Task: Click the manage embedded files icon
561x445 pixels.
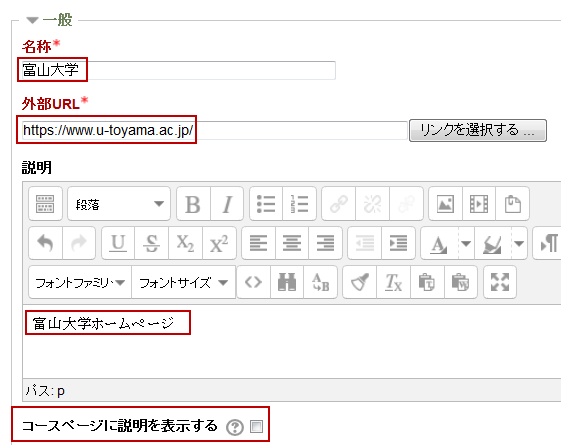Action: pos(513,204)
